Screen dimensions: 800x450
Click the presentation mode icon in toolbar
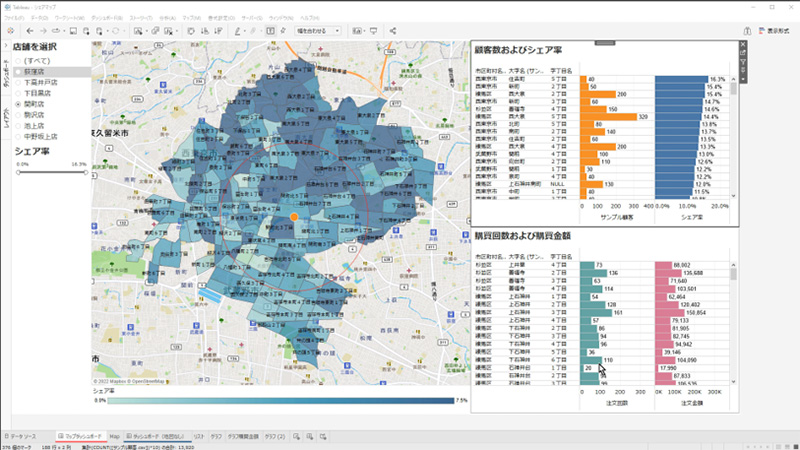tap(374, 31)
